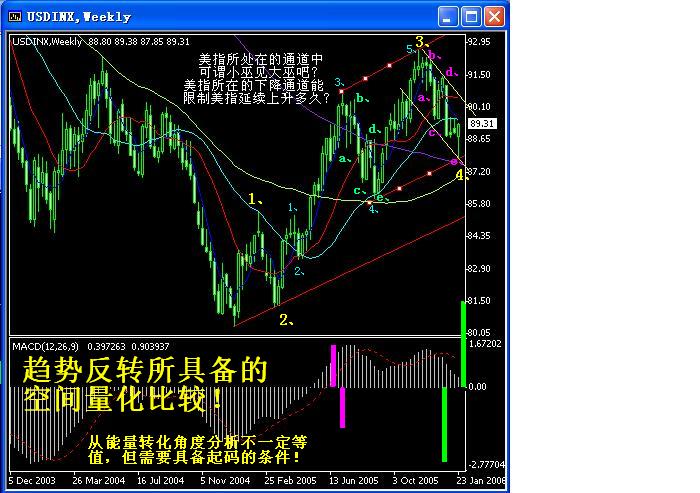Click the 23 Jan 2006 date label
This screenshot has width=700, height=493.
click(x=481, y=481)
